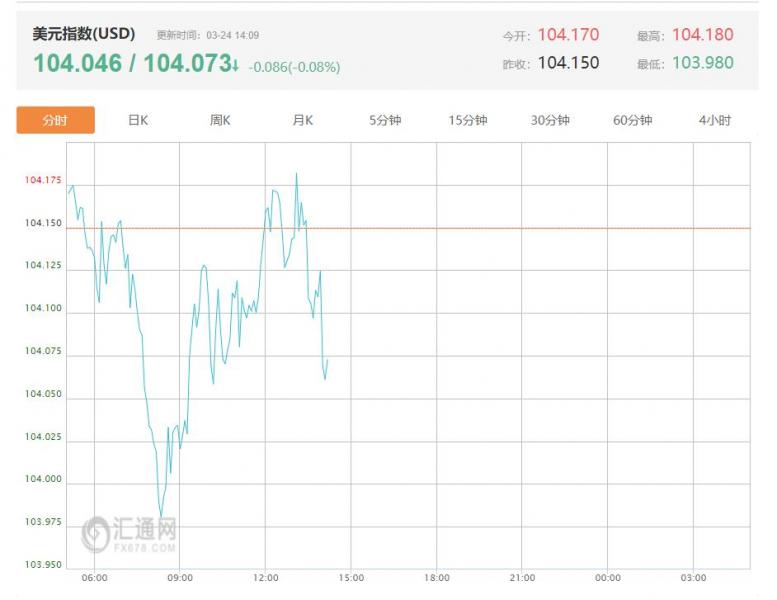
Task: Switch to the 月K monthly chart tab
Action: (303, 120)
